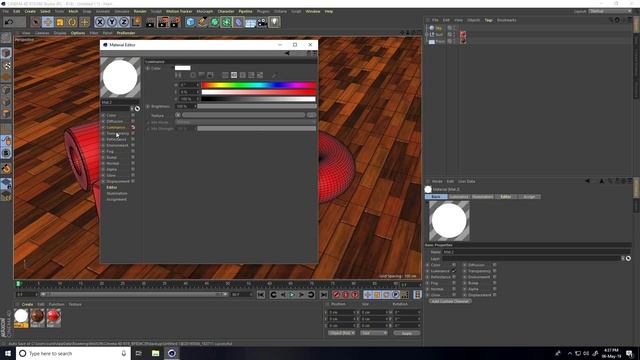Click on the saturation slider bar

coord(258,92)
